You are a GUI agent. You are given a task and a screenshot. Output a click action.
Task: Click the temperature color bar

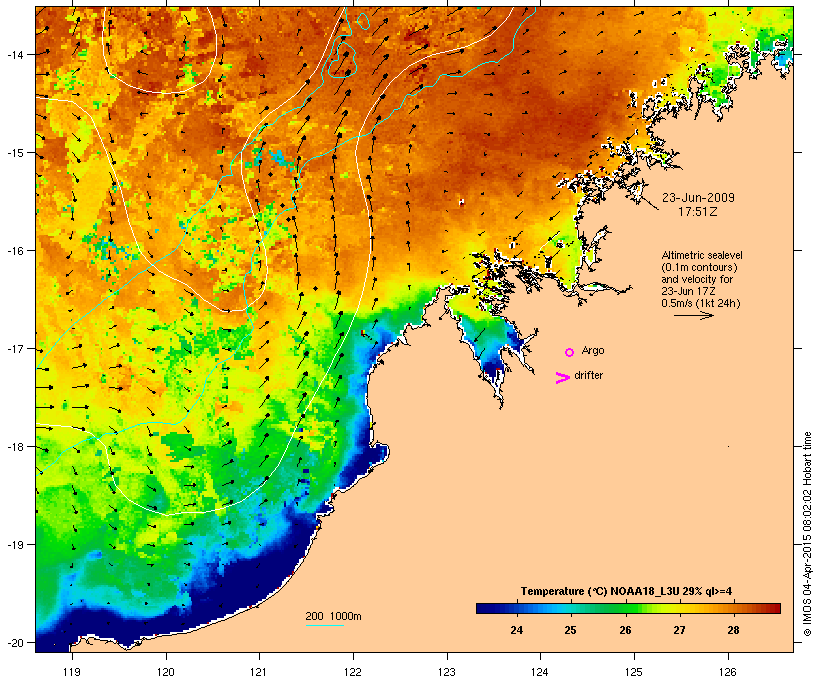(x=628, y=608)
